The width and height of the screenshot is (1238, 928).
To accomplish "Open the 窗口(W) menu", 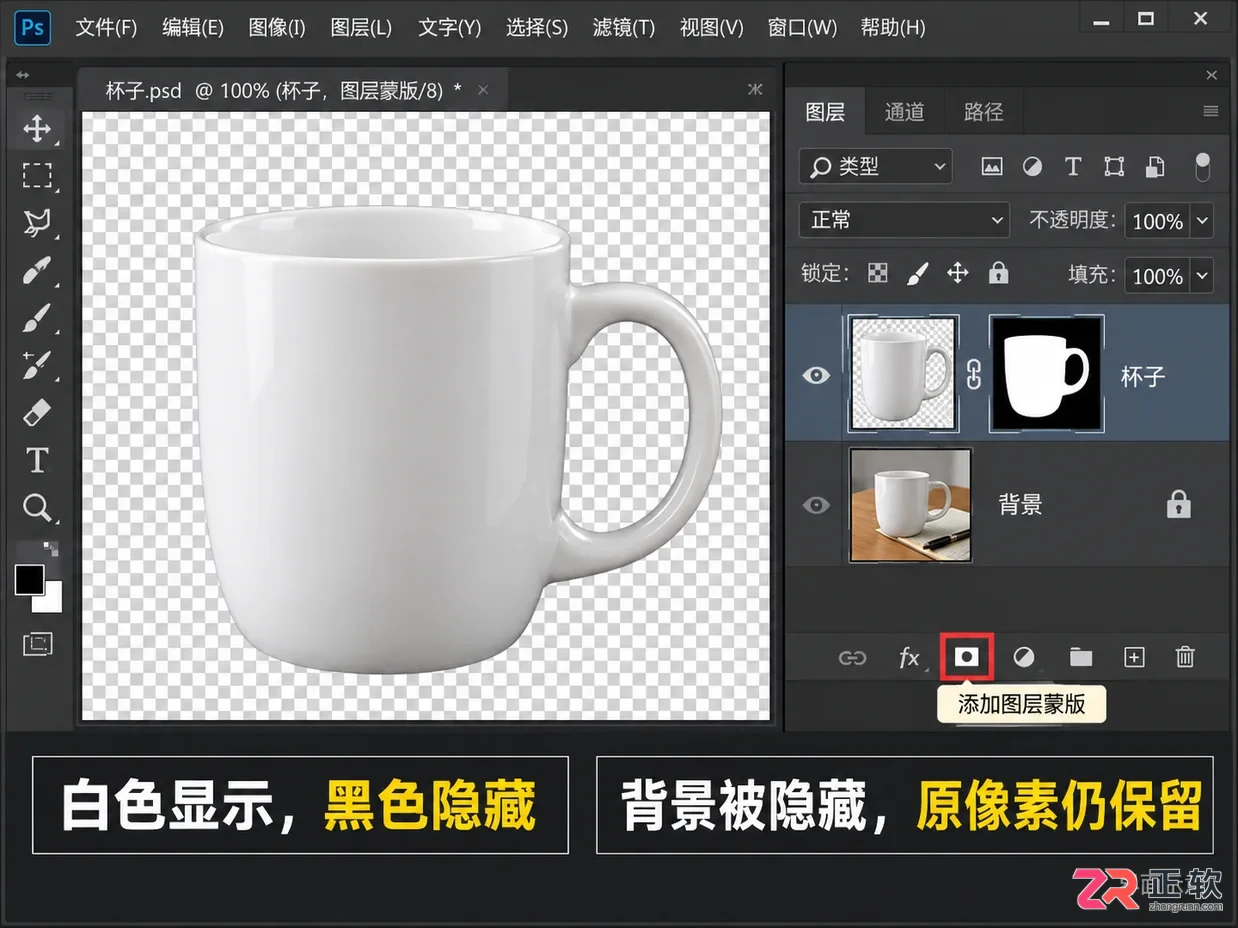I will tap(802, 27).
